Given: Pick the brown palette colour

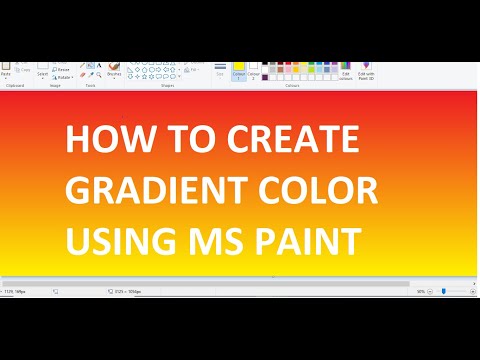Looking at the screenshot, I should pos(280,70).
